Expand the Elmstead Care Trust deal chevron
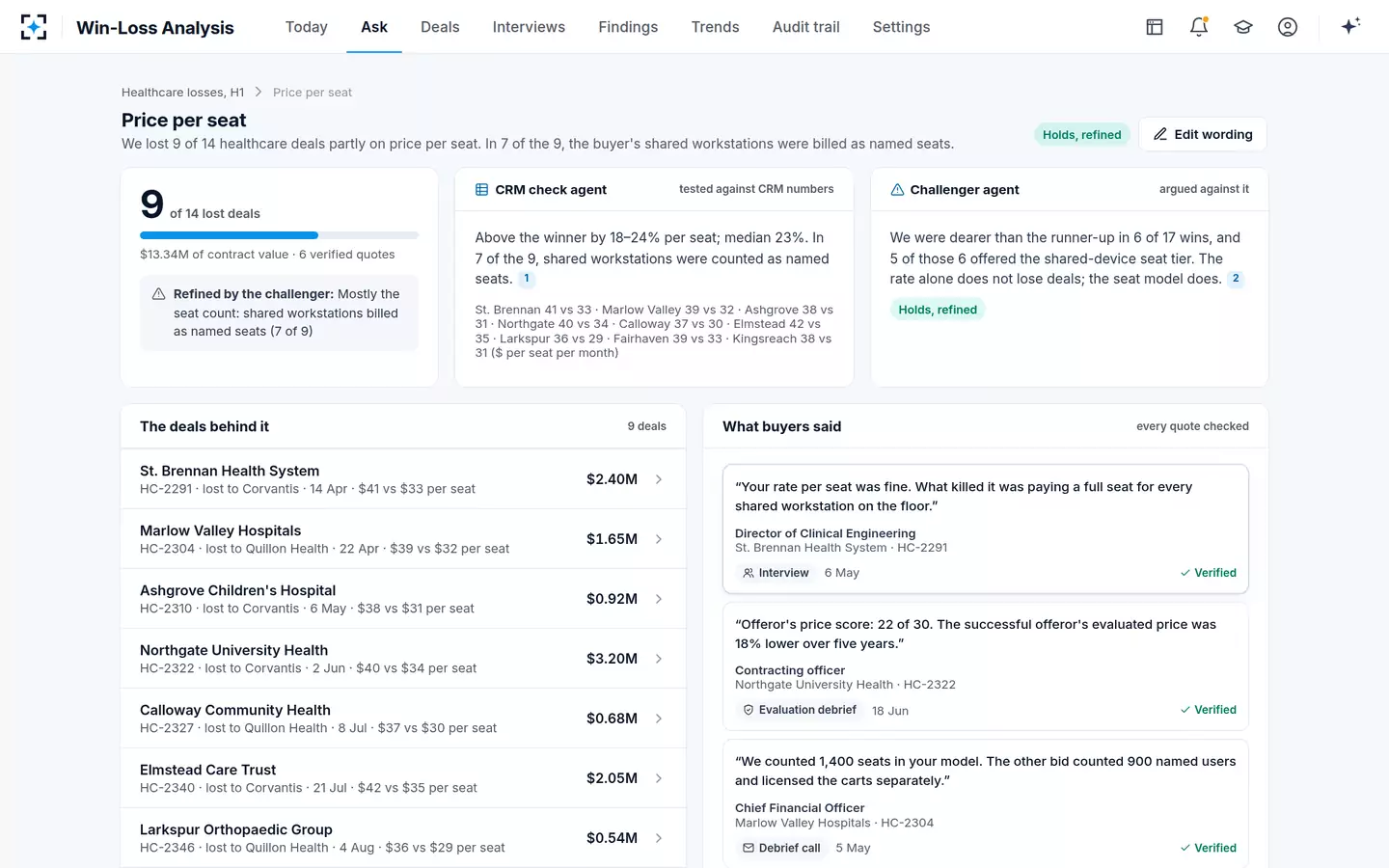Screen dimensions: 1389x868 659,778
